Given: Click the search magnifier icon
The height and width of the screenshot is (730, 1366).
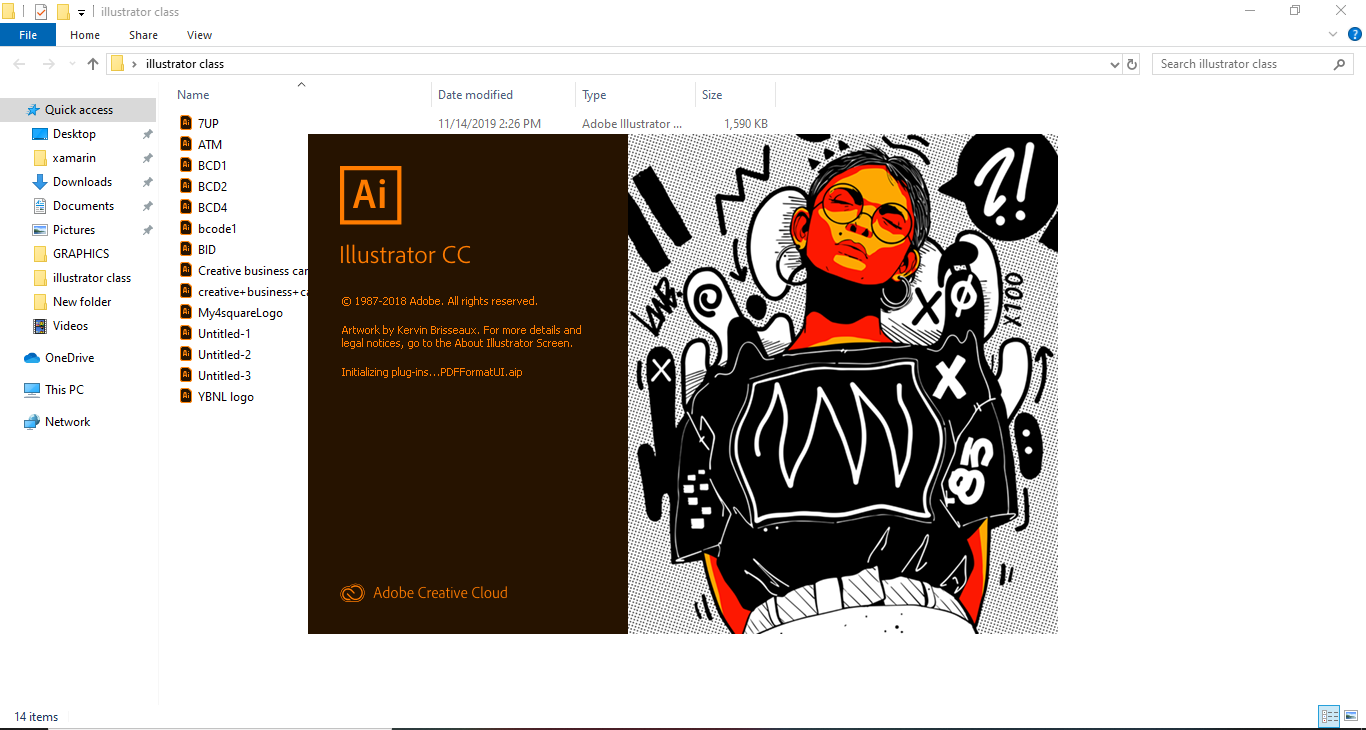Looking at the screenshot, I should point(1340,64).
